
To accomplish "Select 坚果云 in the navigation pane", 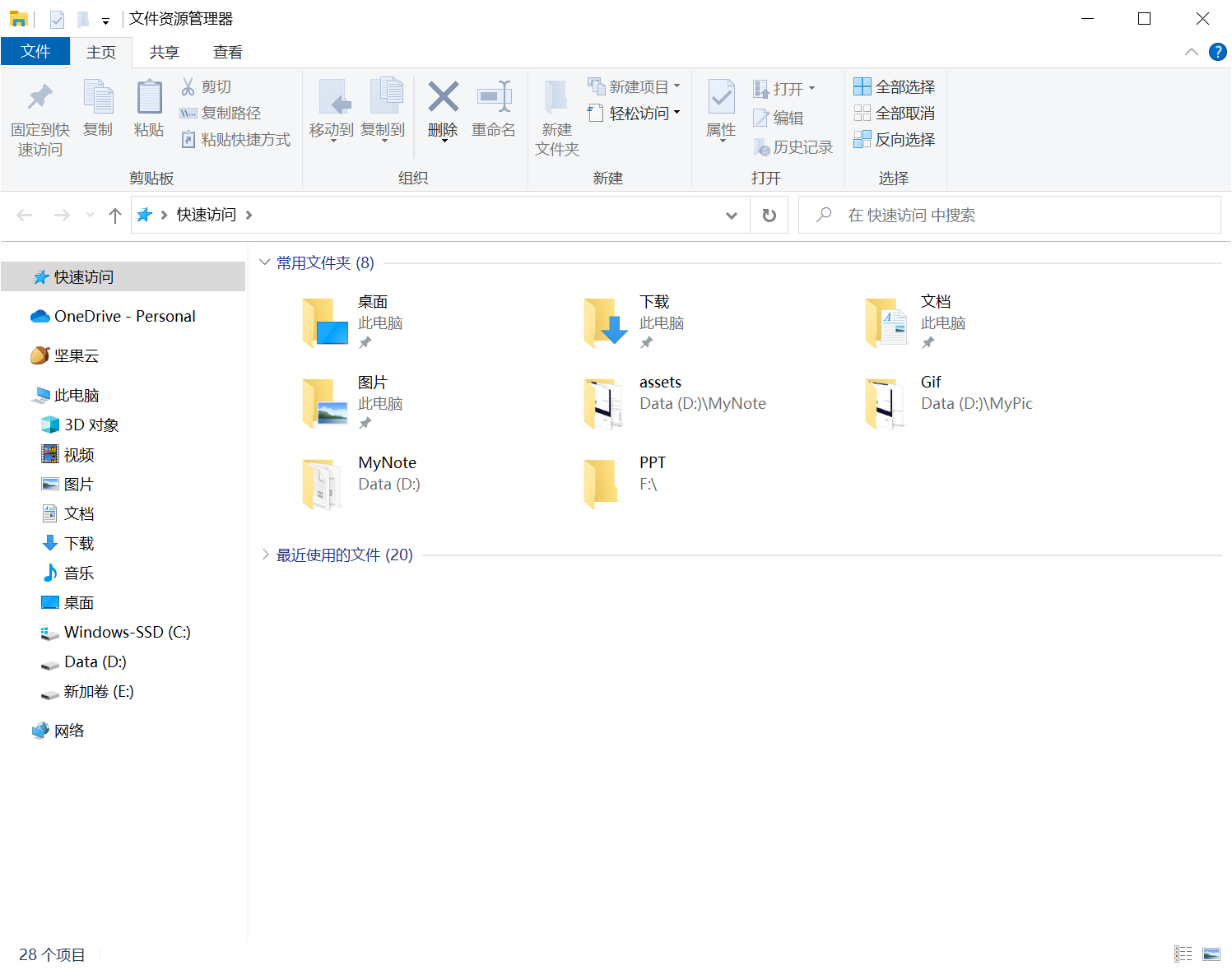I will tap(123, 355).
